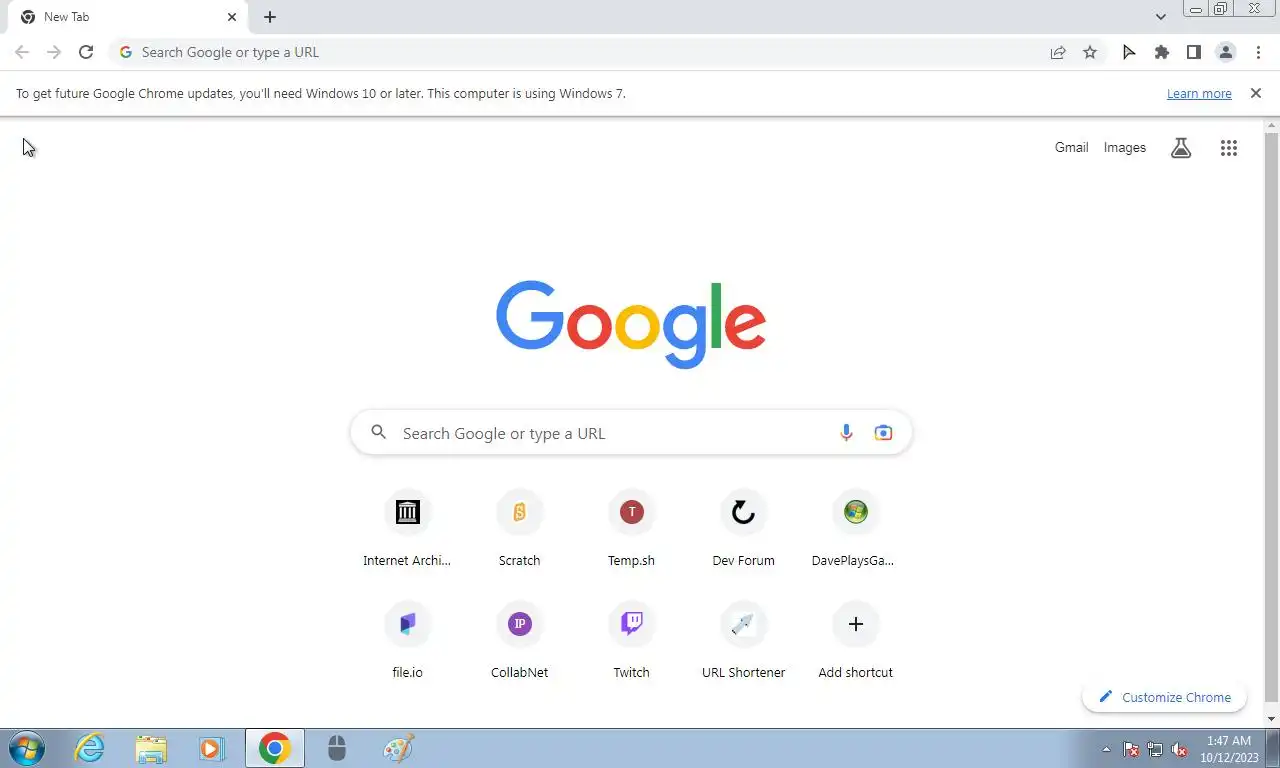Viewport: 1280px width, 768px height.
Task: Open Windows Media Player in taskbar
Action: tap(211, 748)
